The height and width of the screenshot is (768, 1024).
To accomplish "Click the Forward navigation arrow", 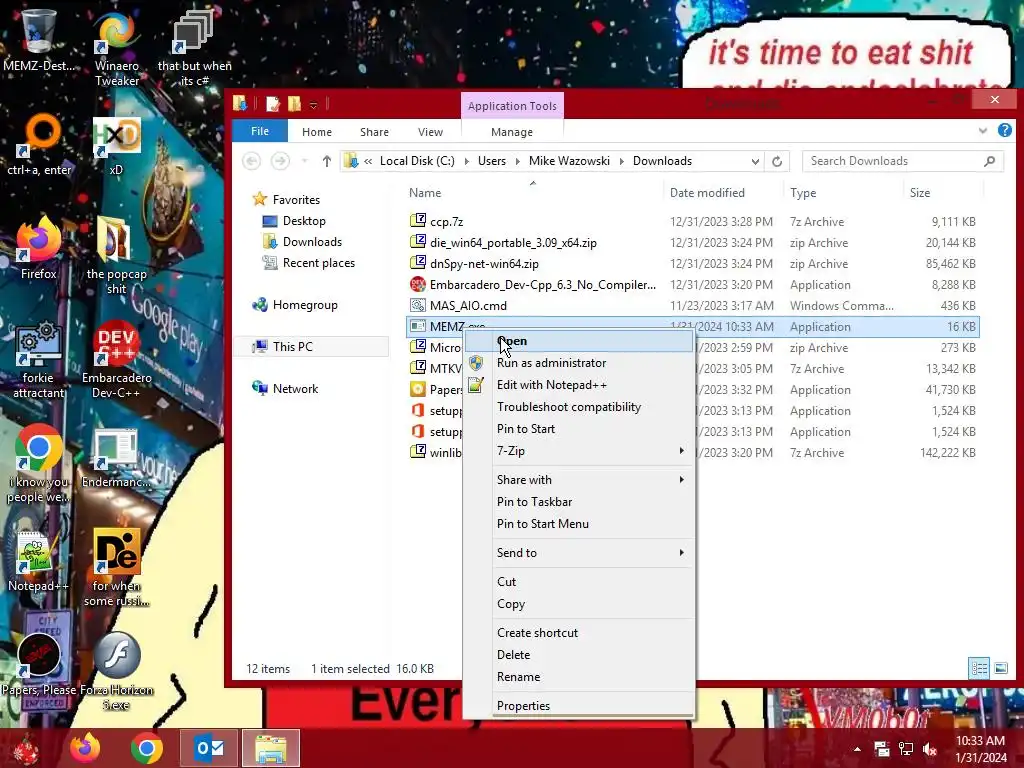I will [280, 161].
